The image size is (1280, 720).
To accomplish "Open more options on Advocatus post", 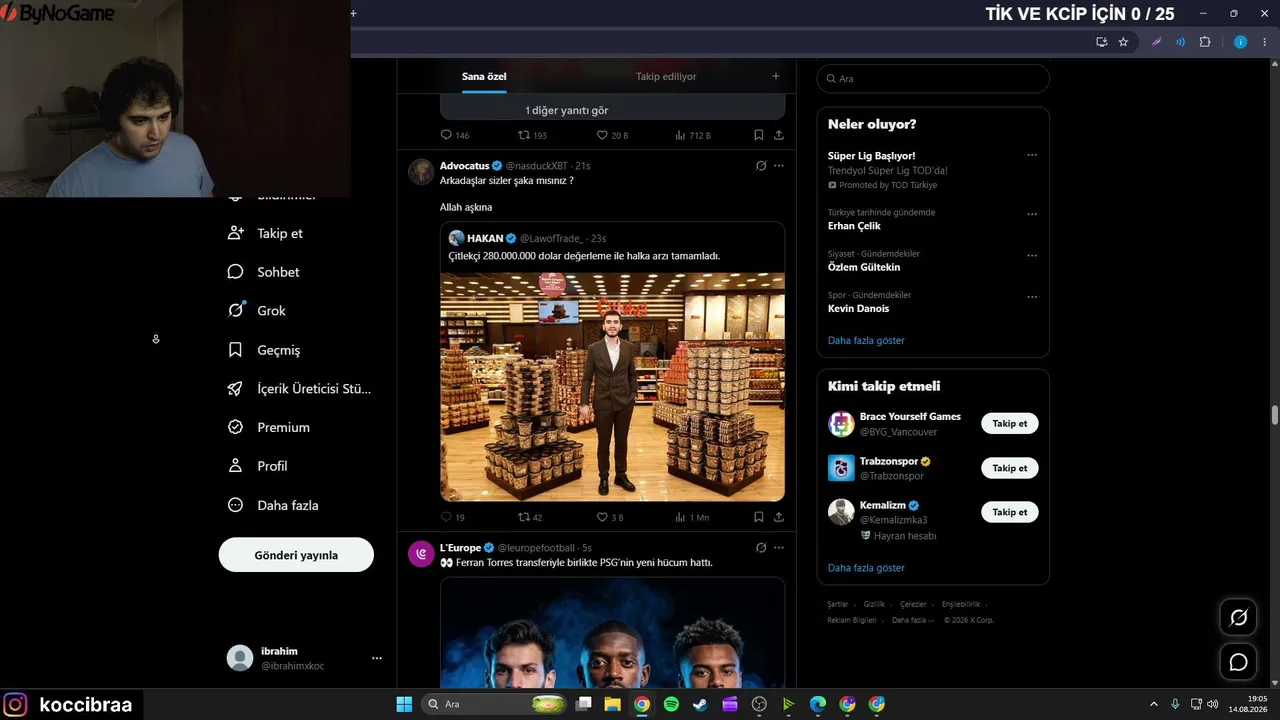I will tap(779, 166).
